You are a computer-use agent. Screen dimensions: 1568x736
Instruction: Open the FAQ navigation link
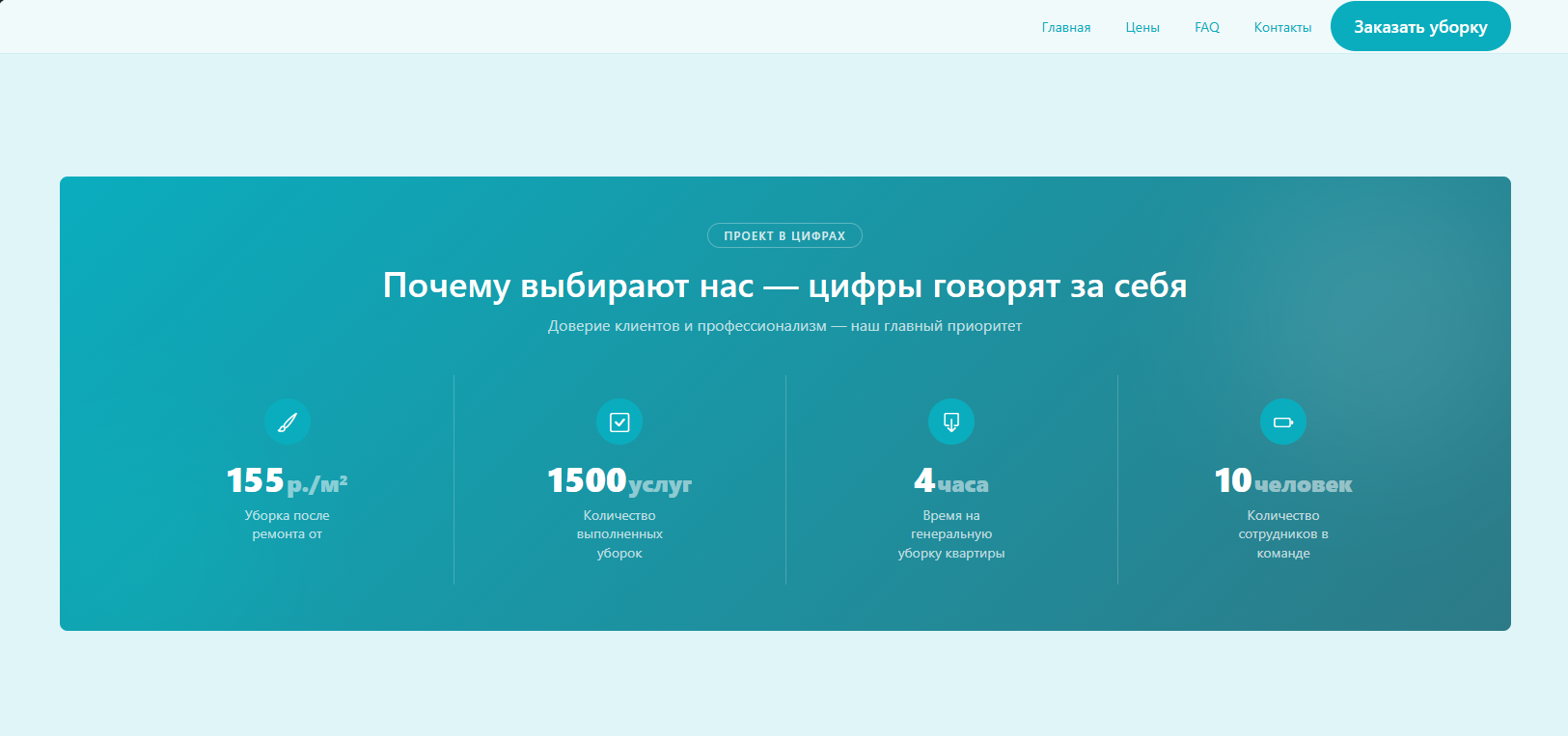pos(1207,27)
